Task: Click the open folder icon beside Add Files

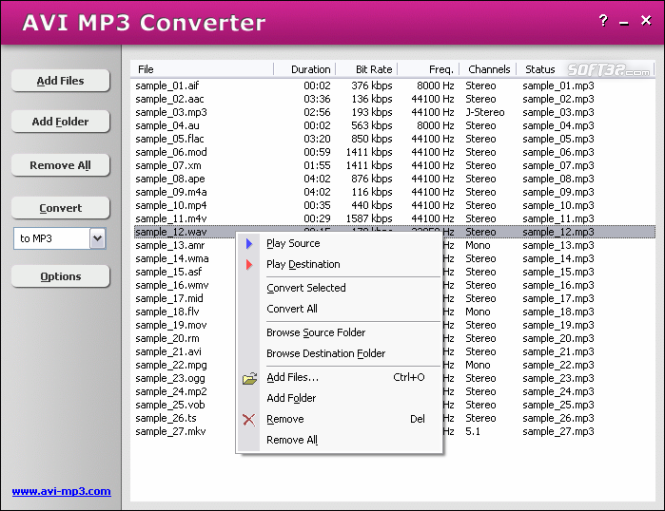Action: 250,378
